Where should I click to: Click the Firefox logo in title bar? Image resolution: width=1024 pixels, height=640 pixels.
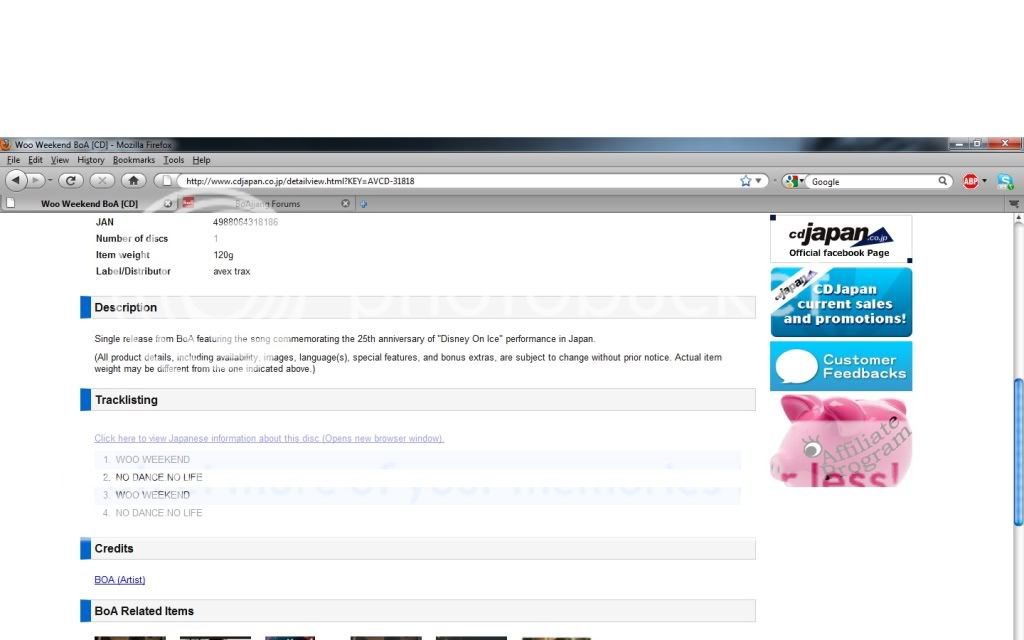tap(6, 144)
